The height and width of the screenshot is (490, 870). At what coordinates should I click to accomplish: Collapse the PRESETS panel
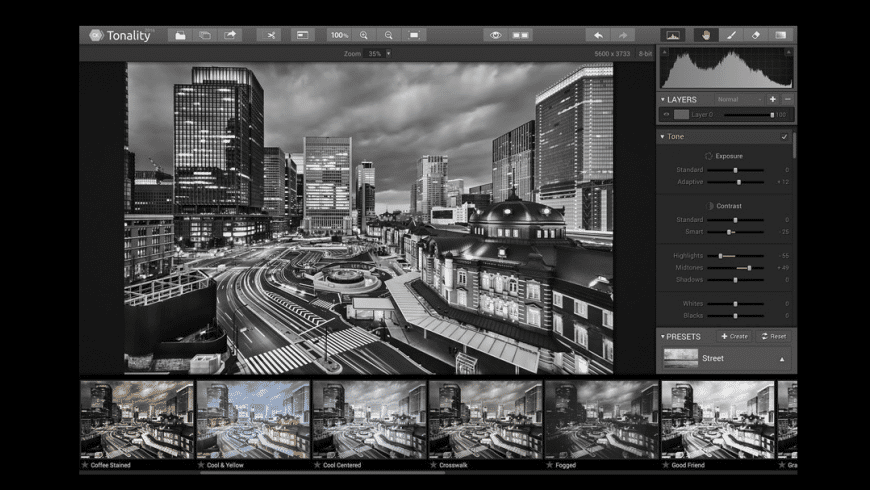pos(662,337)
